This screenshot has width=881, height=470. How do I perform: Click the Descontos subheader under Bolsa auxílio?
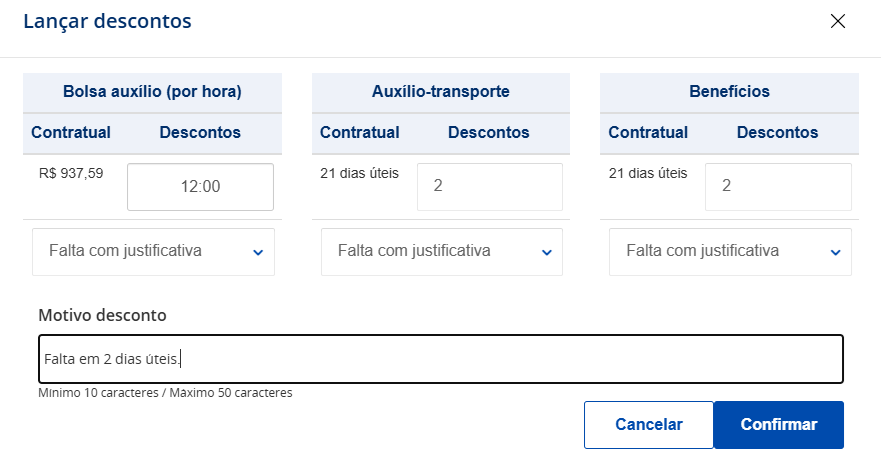[x=200, y=133]
